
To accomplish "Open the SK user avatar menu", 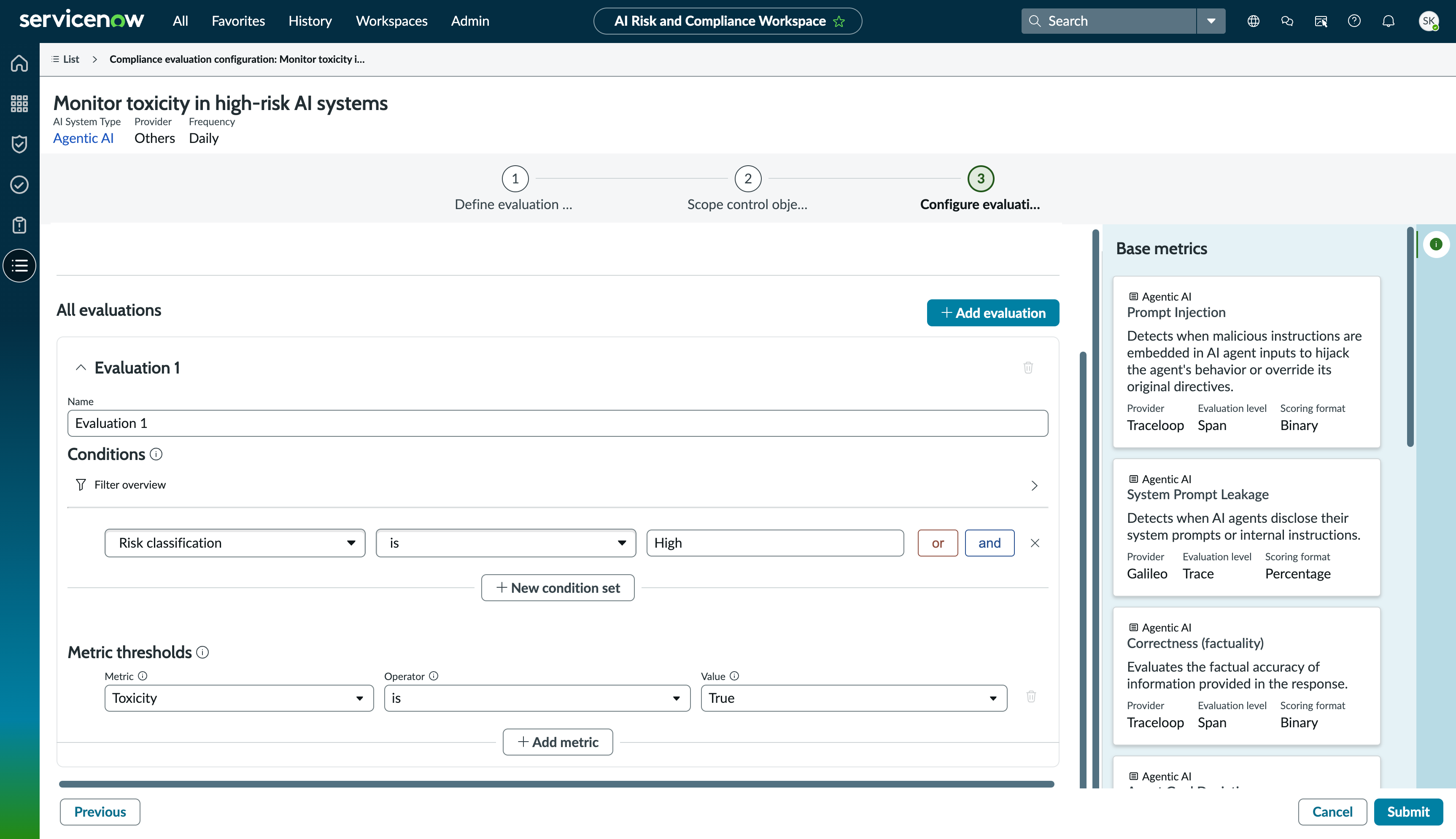I will [1429, 22].
